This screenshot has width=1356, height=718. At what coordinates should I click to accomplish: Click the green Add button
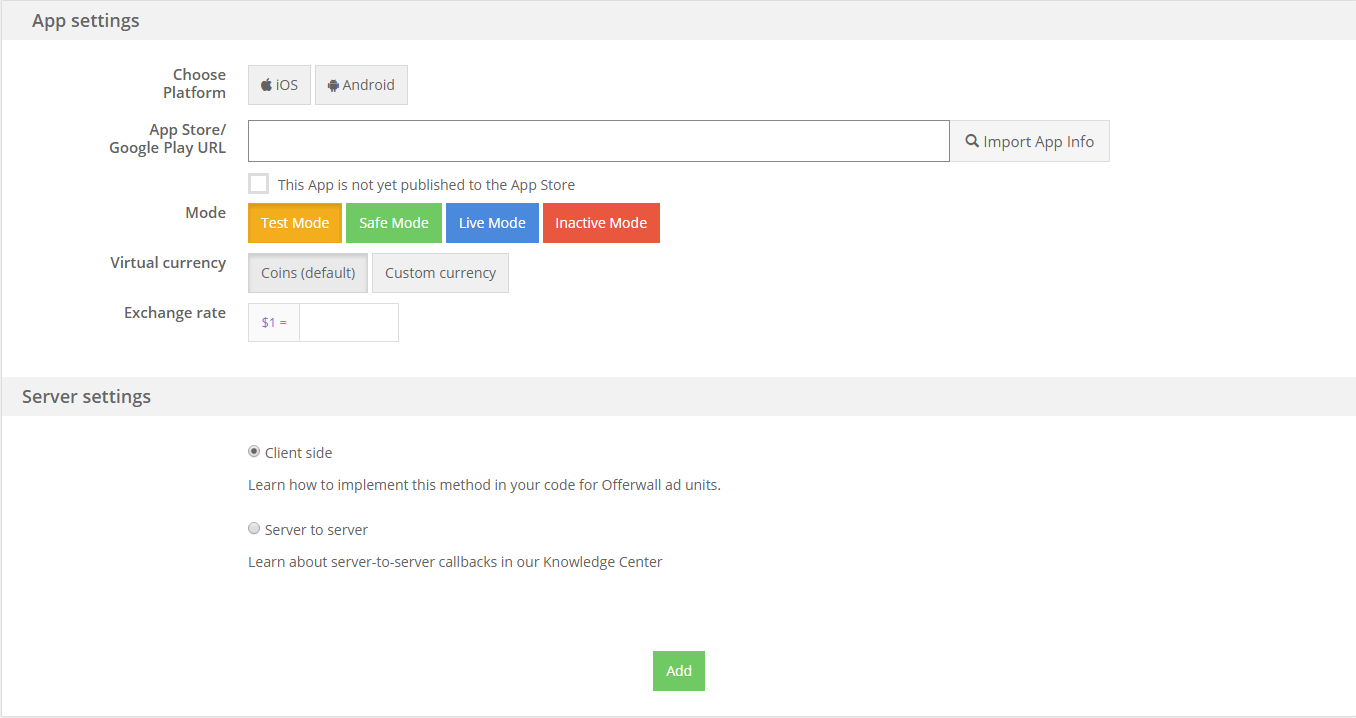pyautogui.click(x=679, y=671)
